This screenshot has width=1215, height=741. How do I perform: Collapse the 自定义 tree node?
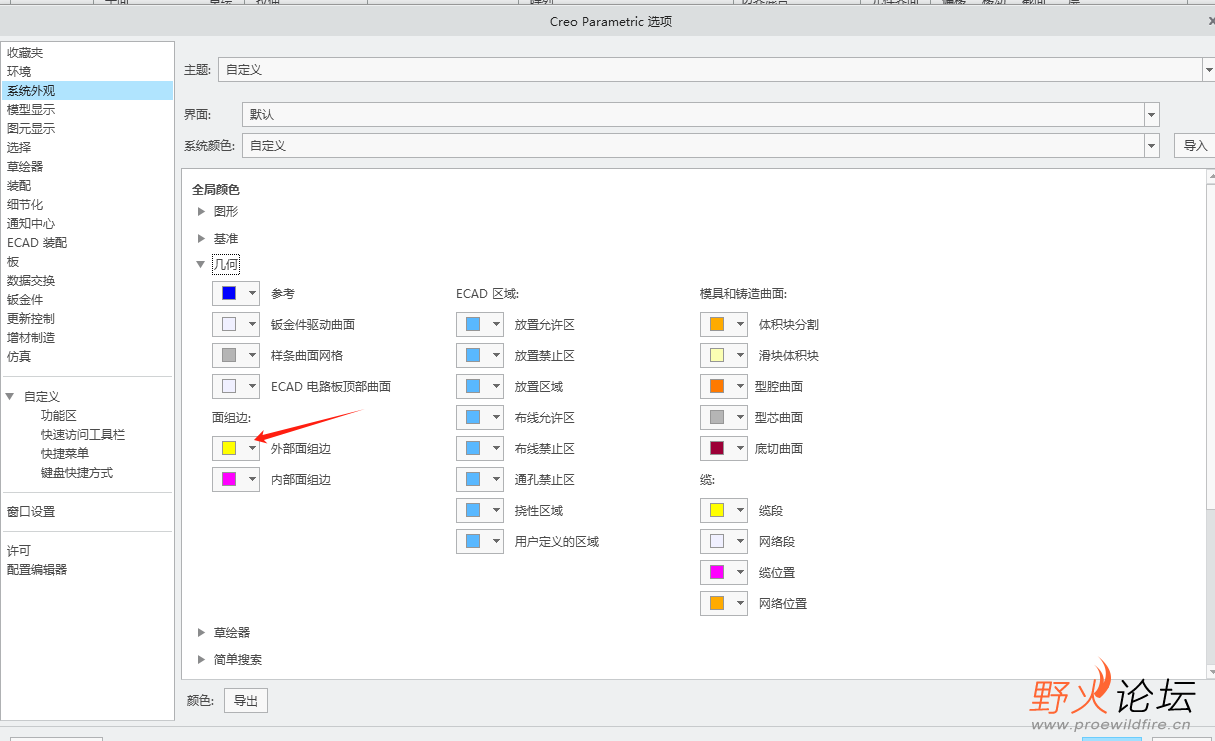(10, 396)
